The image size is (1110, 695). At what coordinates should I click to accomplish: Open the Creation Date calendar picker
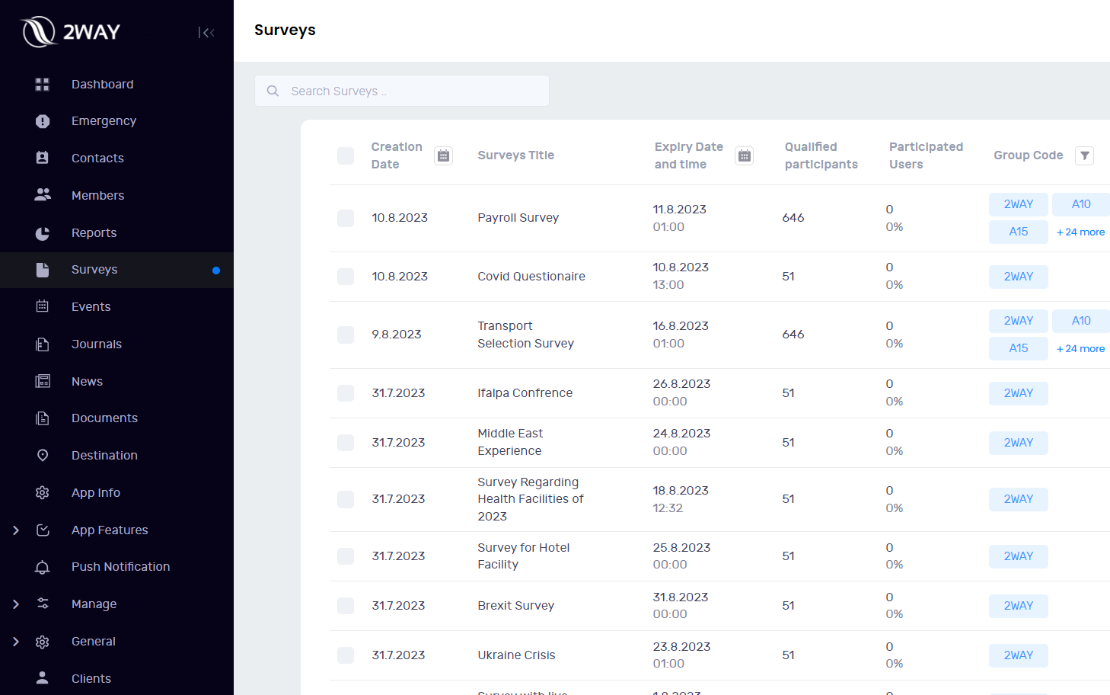click(x=444, y=155)
